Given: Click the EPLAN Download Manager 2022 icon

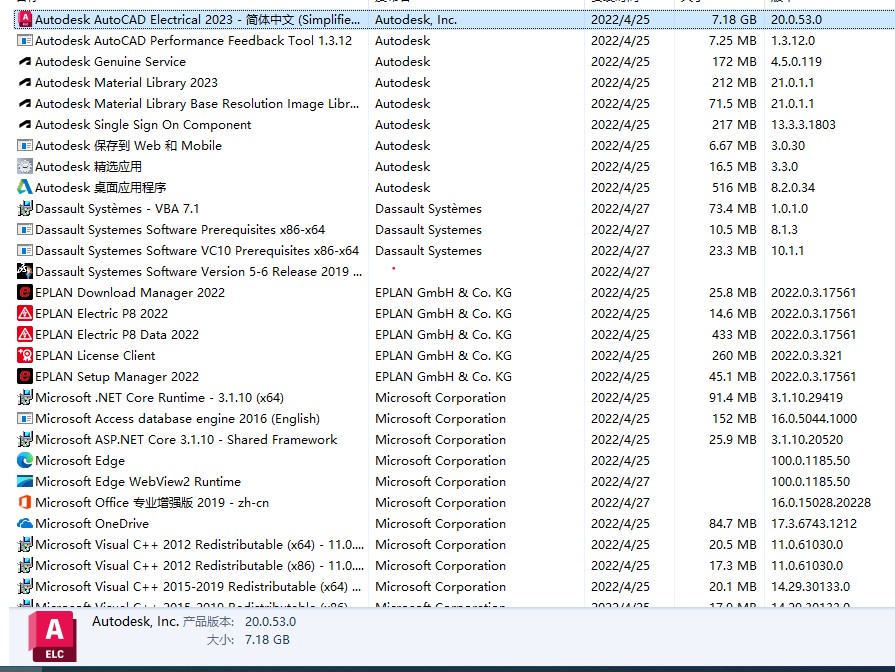Looking at the screenshot, I should coord(25,292).
